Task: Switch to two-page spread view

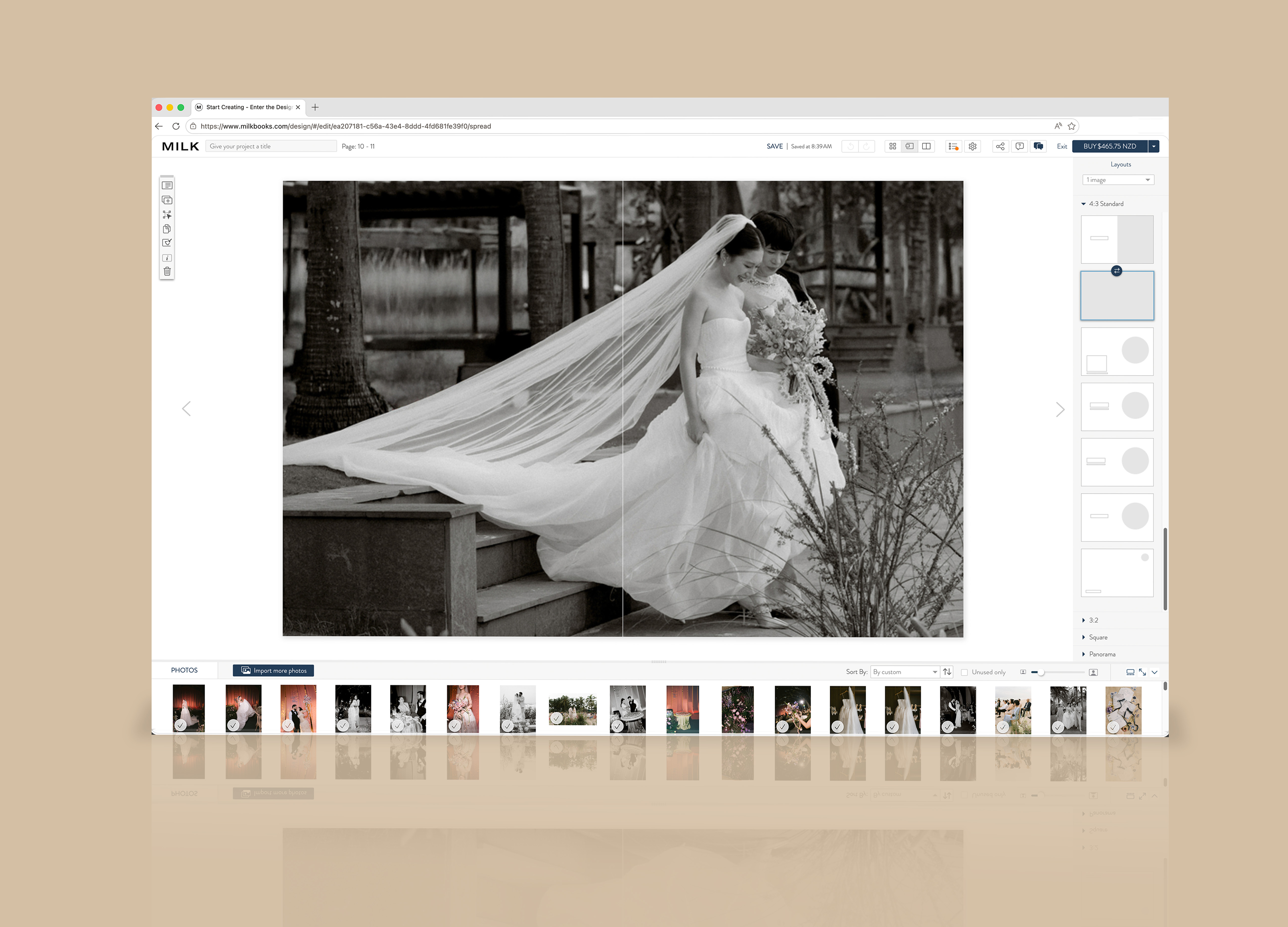Action: [x=926, y=146]
